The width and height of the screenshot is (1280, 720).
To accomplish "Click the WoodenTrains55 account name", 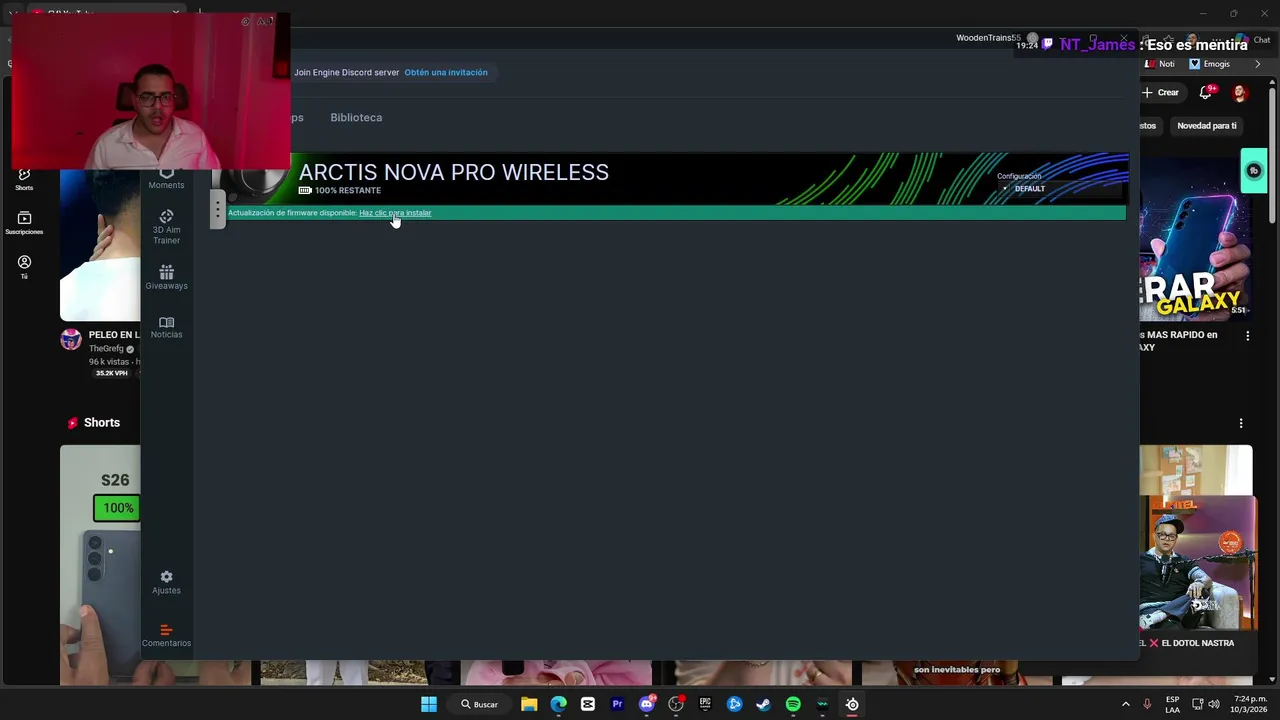I will pos(988,38).
